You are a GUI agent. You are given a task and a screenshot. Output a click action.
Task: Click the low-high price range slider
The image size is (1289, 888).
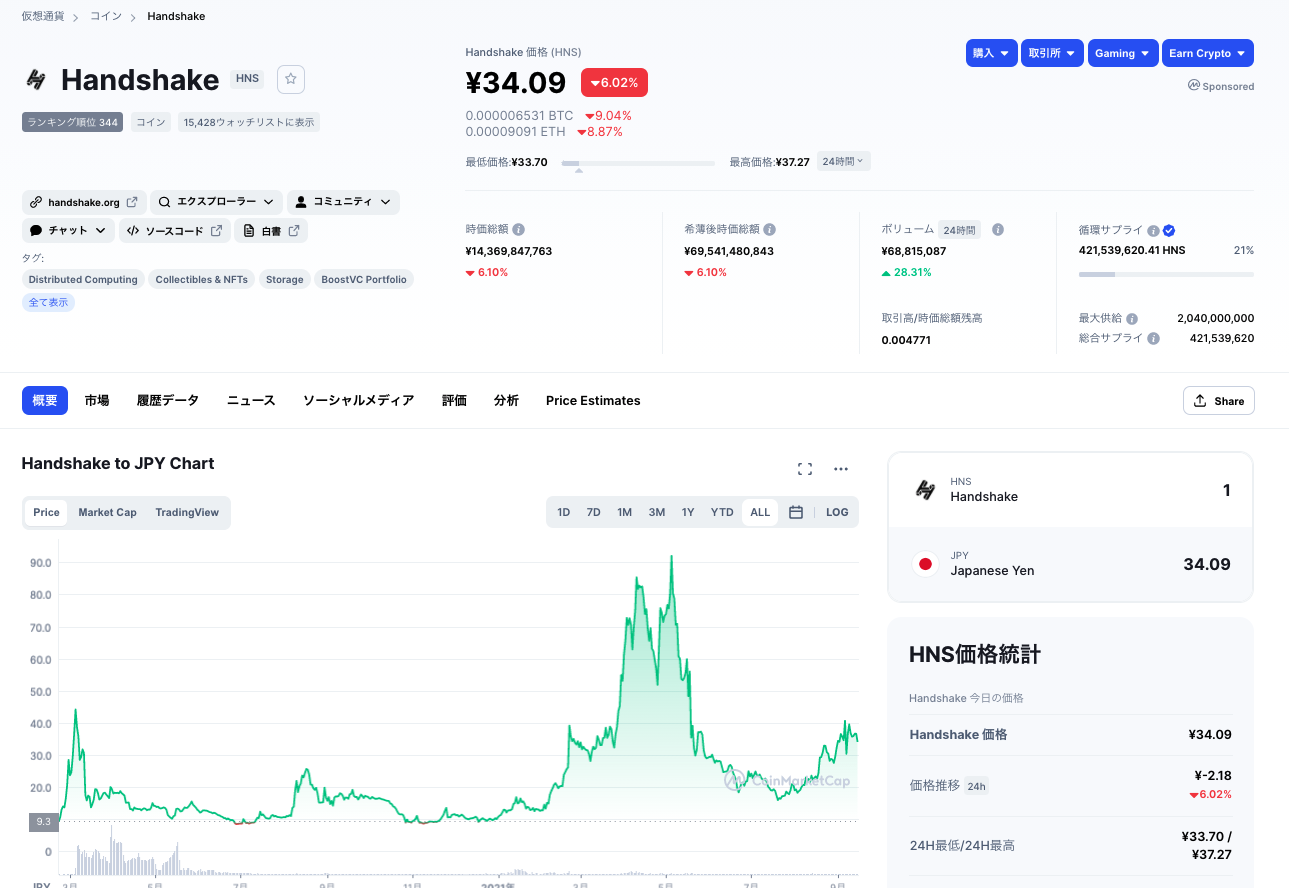click(638, 162)
